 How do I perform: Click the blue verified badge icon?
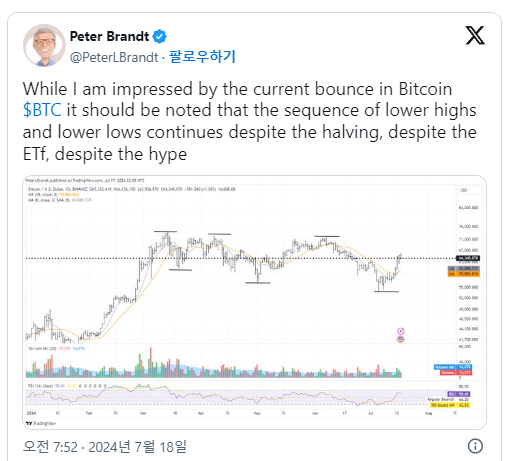160,36
